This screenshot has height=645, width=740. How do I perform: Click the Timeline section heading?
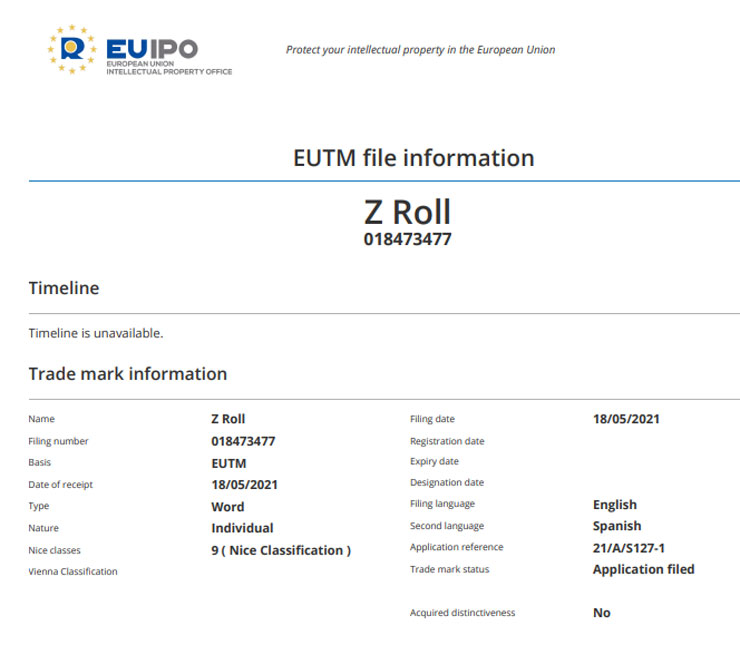pos(64,289)
